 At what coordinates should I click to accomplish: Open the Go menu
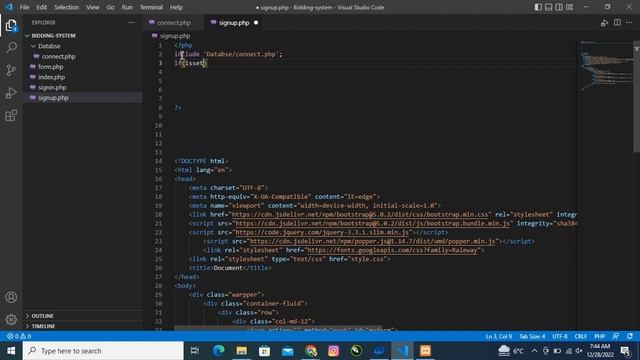(x=111, y=7)
